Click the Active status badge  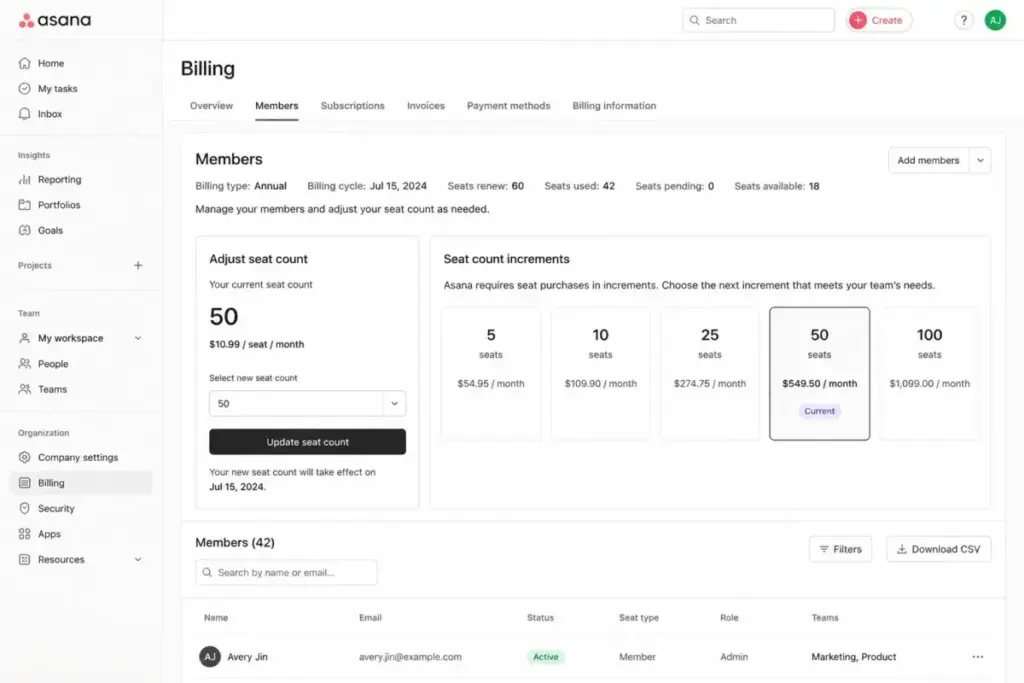click(545, 657)
